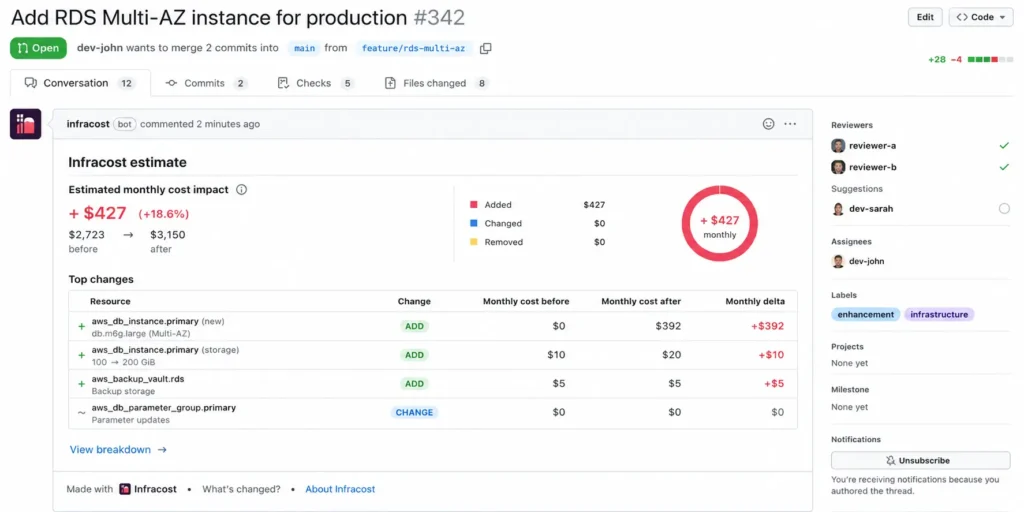Click the aws_db_parameter_group.primary resource name
Screen dimensions: 1024x512
164,408
